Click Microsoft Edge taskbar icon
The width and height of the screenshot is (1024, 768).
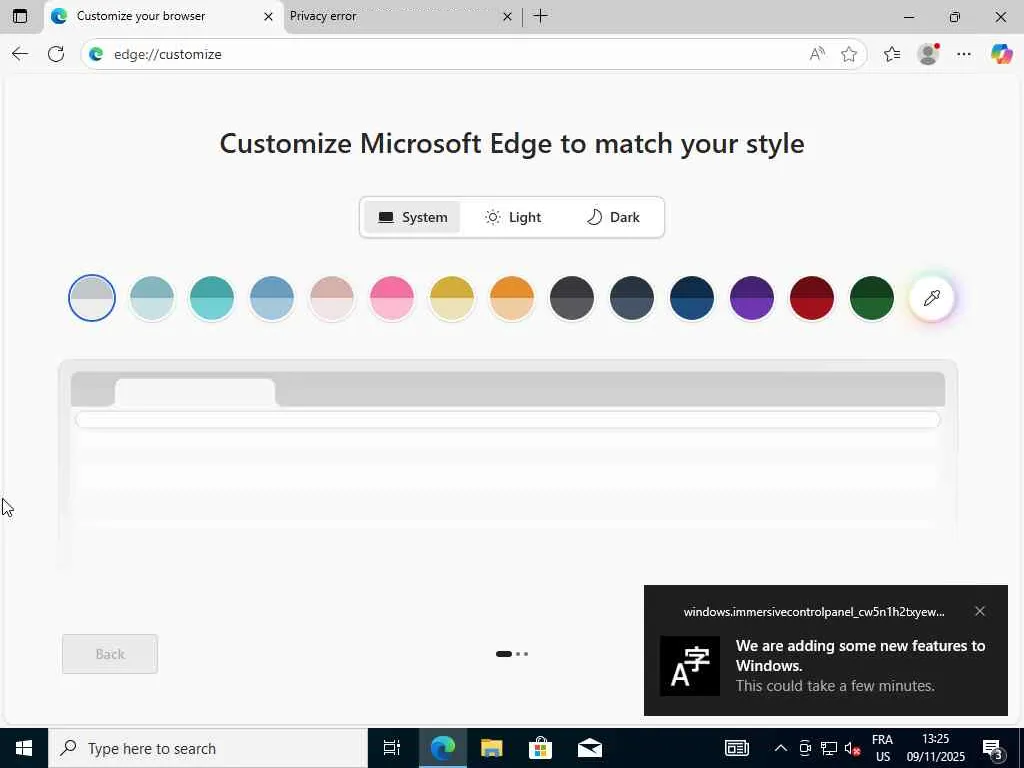point(442,748)
